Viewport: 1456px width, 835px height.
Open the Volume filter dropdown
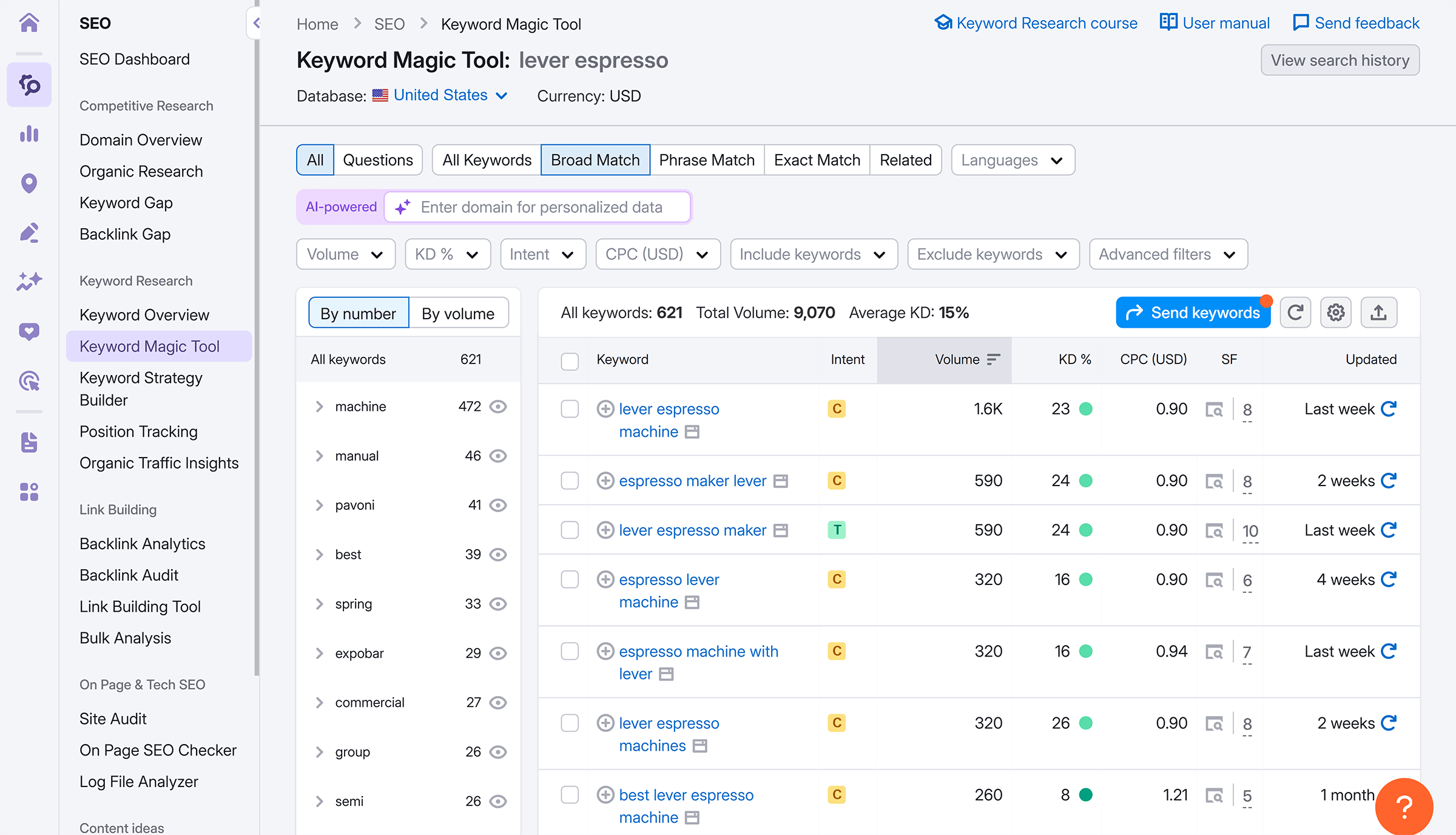pyautogui.click(x=346, y=254)
